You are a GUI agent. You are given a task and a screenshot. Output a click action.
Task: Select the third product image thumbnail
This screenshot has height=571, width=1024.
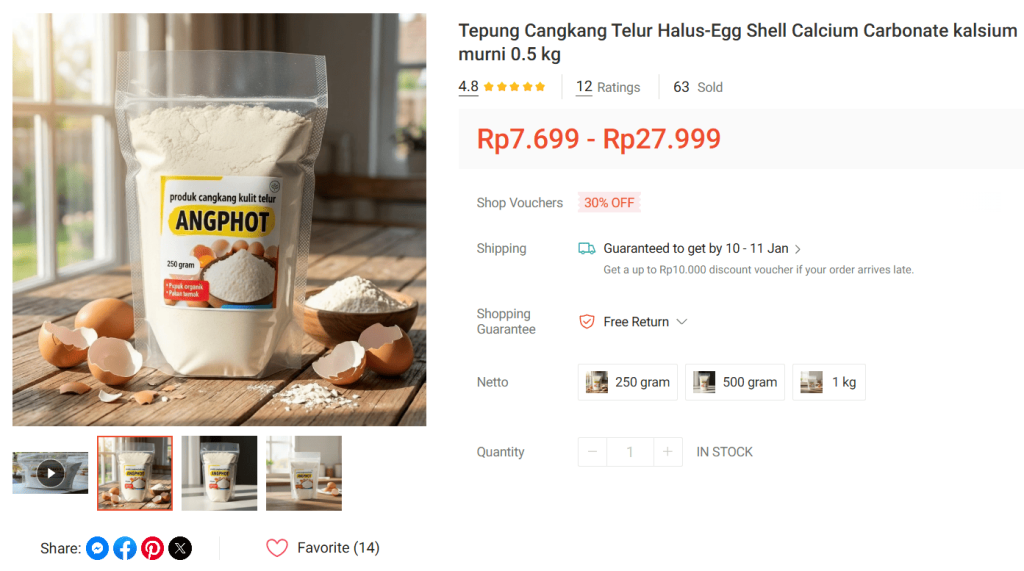click(304, 473)
